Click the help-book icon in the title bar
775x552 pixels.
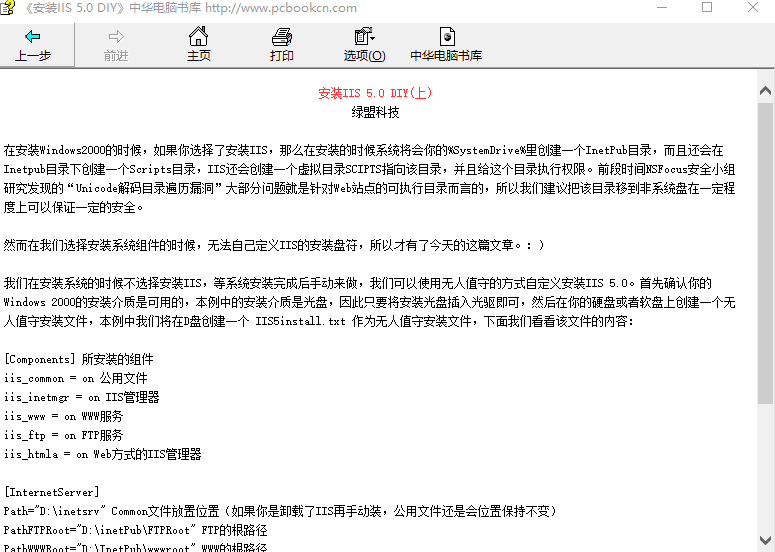tap(10, 8)
